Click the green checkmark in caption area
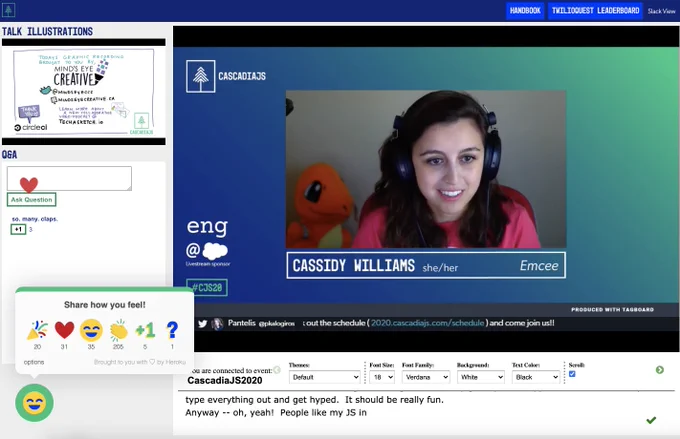This screenshot has height=439, width=680. coord(651,420)
